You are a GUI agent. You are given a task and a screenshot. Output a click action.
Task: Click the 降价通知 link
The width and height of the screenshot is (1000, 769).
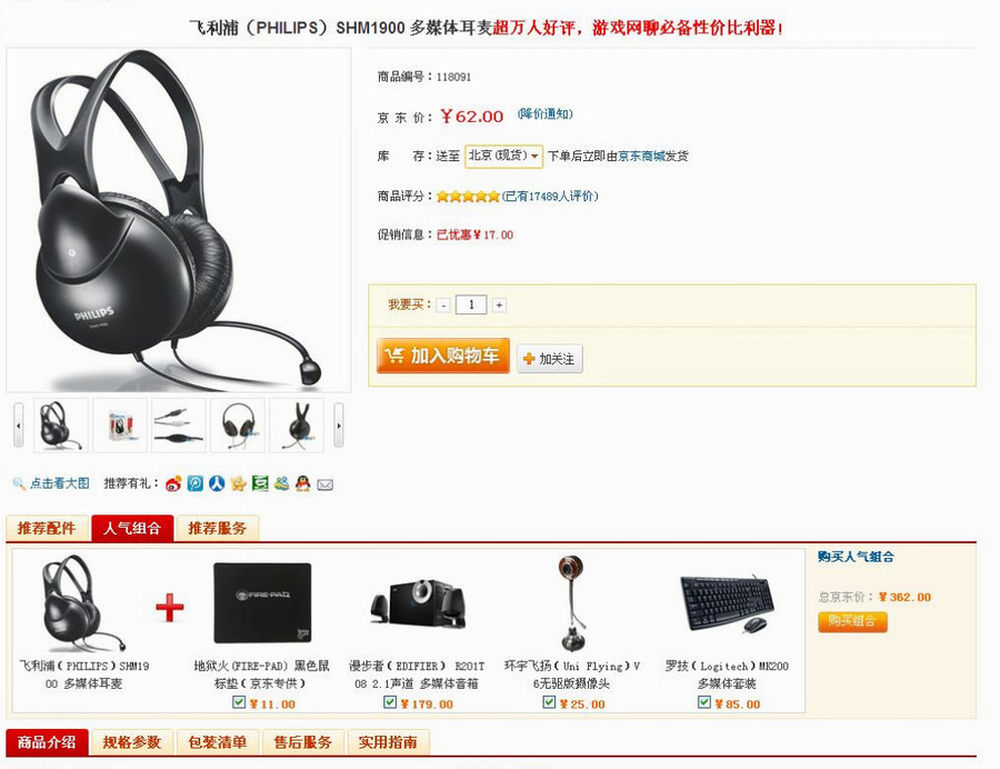pyautogui.click(x=545, y=114)
